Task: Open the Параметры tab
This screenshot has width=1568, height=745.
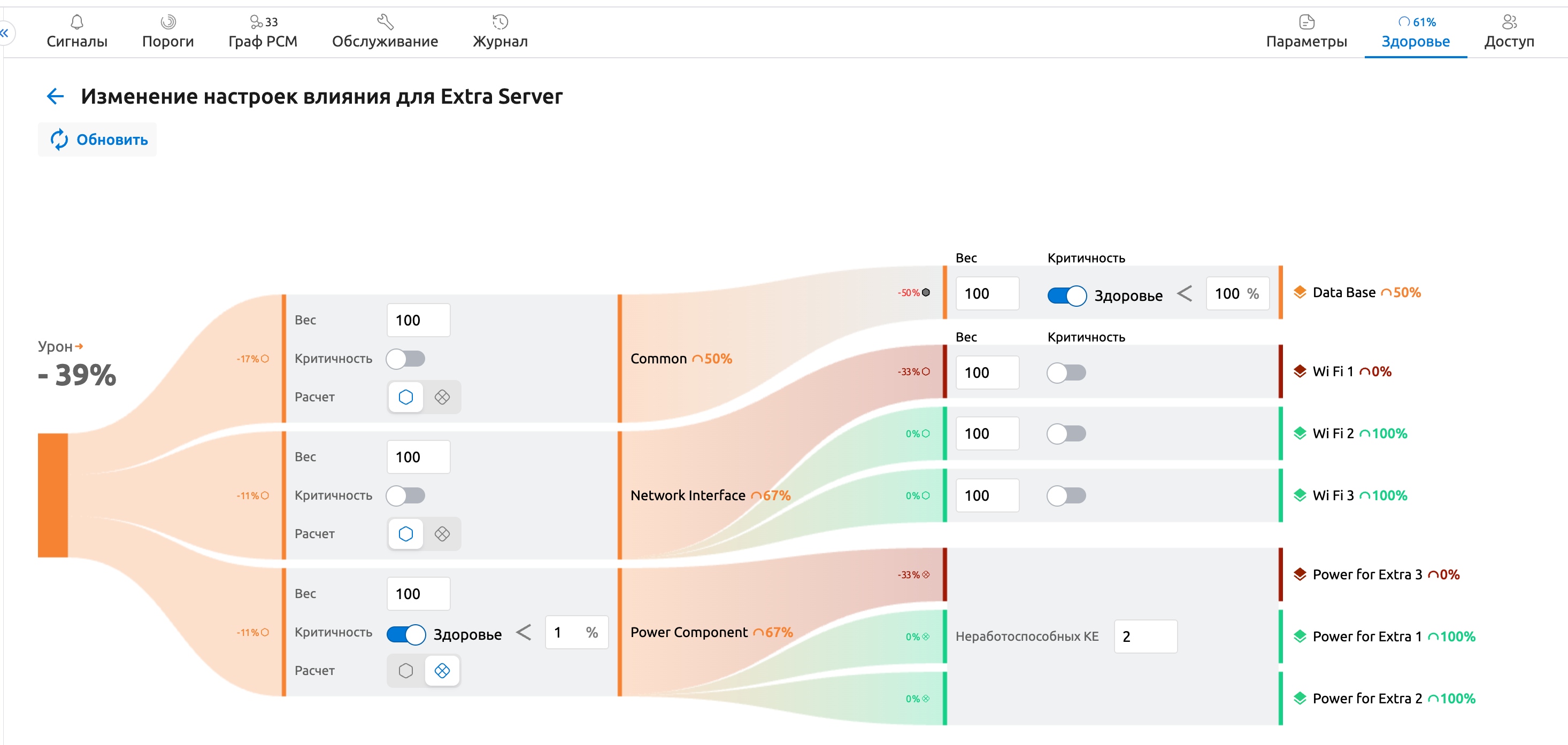Action: coord(1306,32)
